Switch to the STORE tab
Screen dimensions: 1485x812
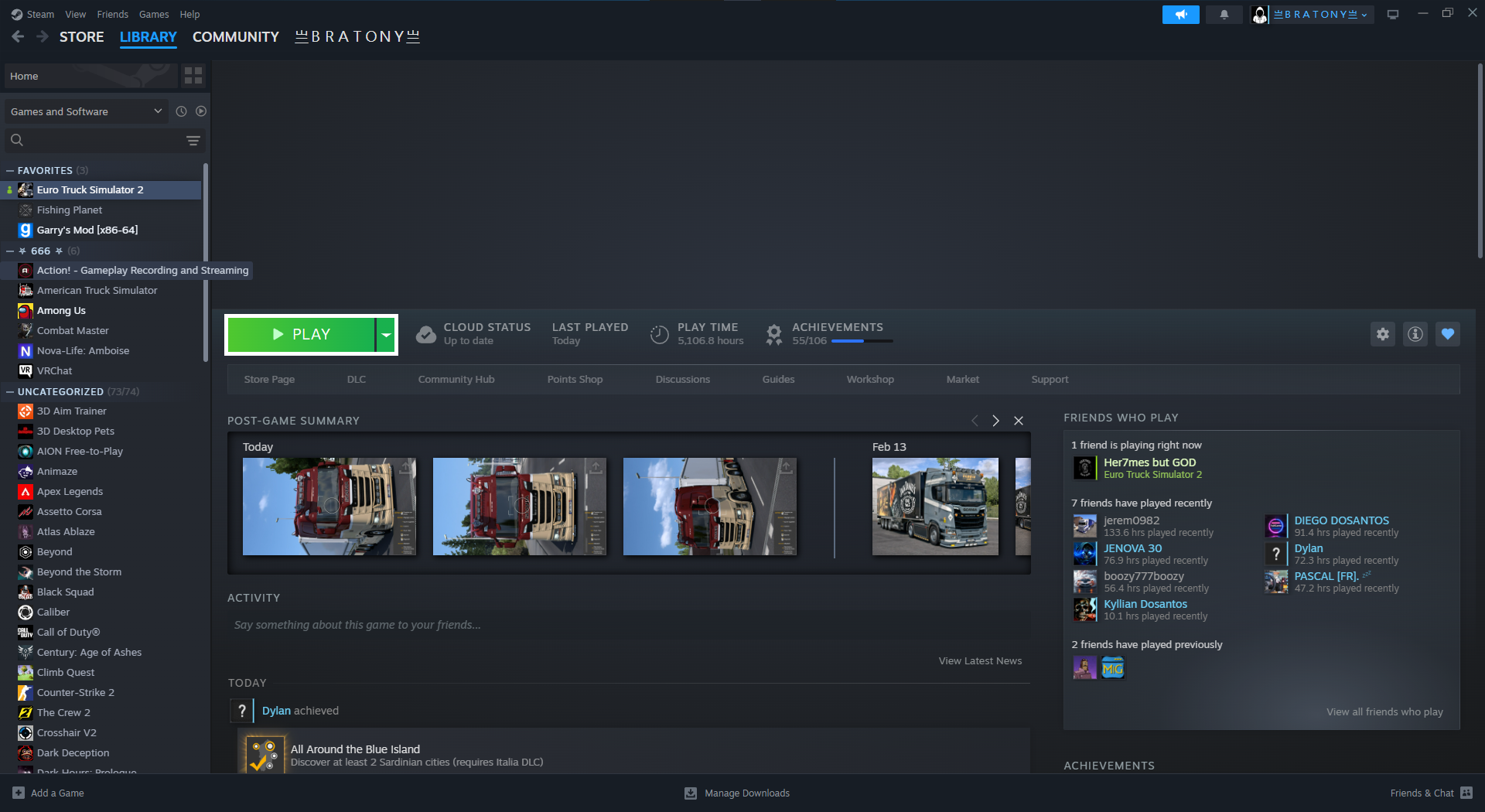tap(82, 36)
